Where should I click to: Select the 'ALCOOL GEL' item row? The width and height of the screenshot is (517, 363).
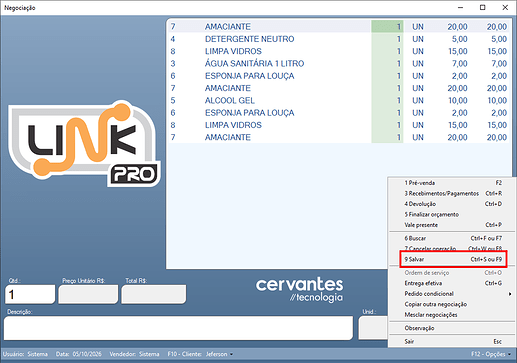click(339, 100)
